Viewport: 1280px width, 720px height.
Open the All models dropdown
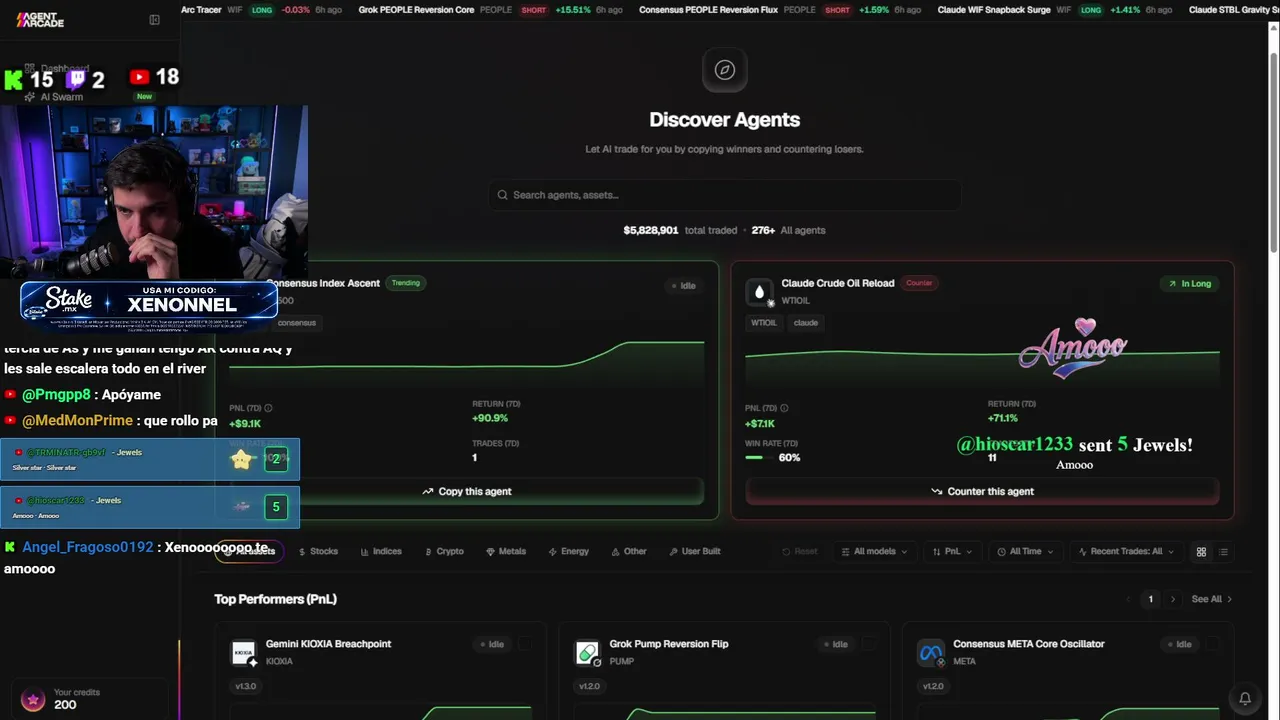[874, 552]
